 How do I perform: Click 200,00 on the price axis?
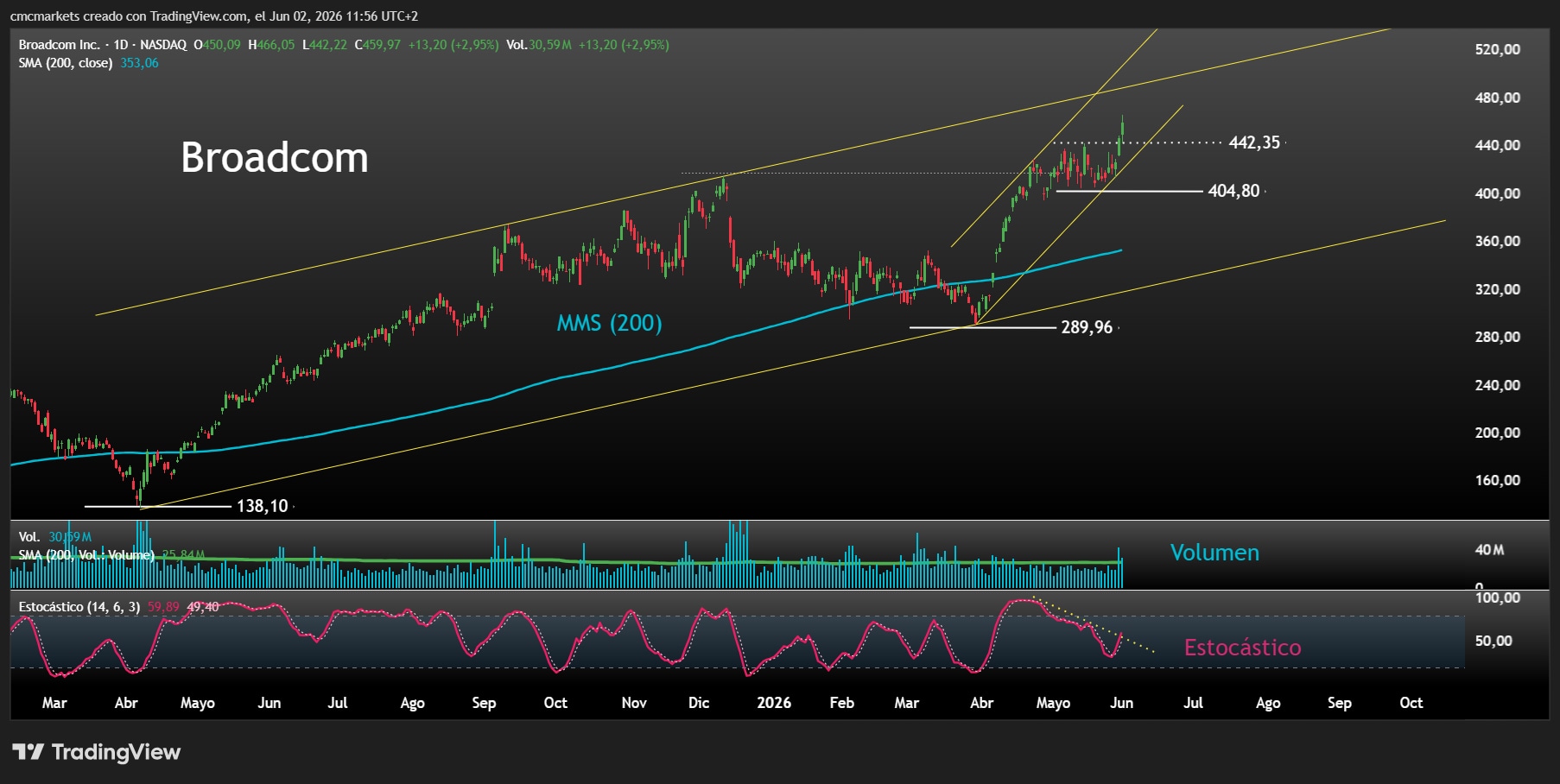point(1498,433)
